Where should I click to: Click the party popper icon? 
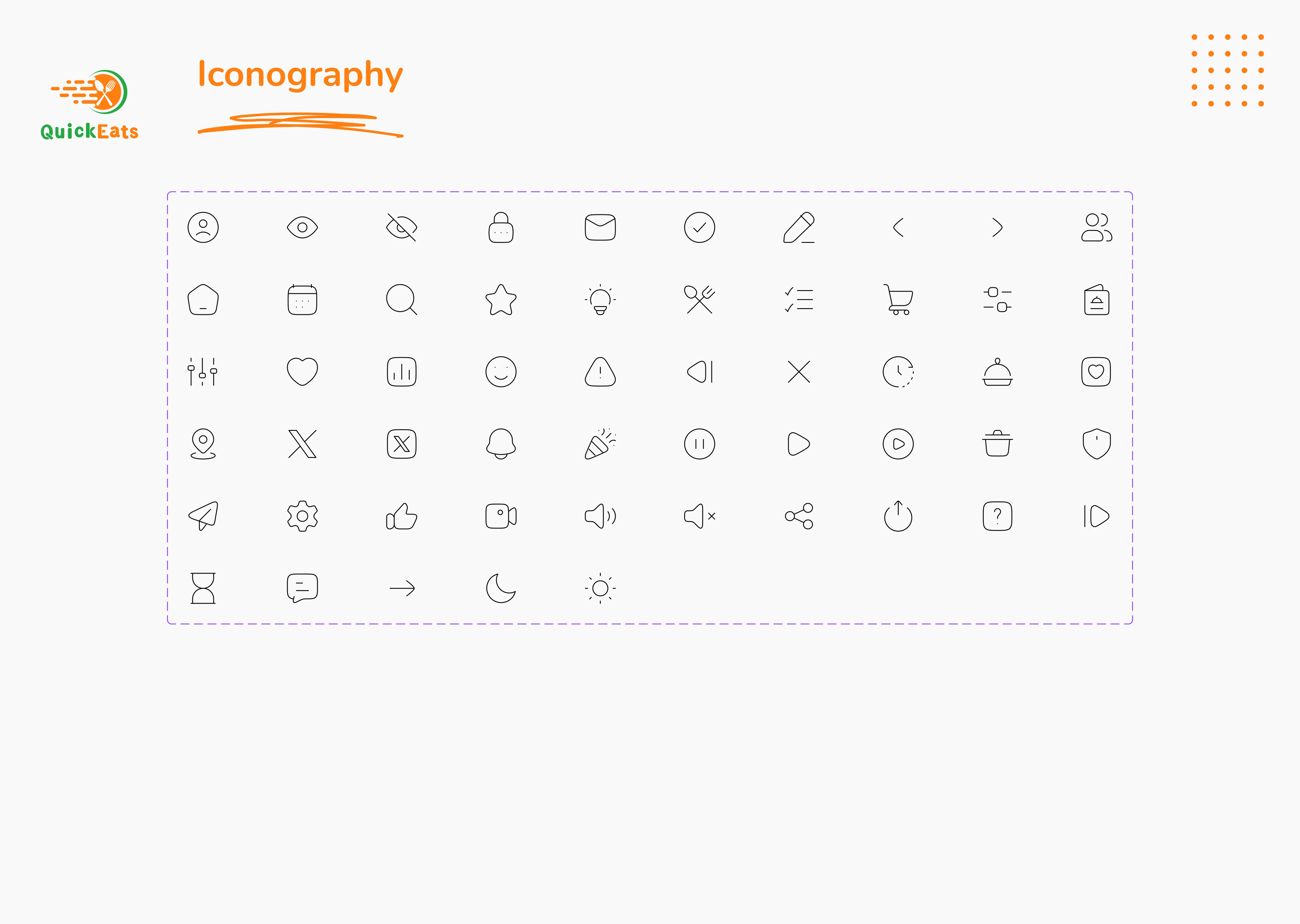click(x=600, y=444)
